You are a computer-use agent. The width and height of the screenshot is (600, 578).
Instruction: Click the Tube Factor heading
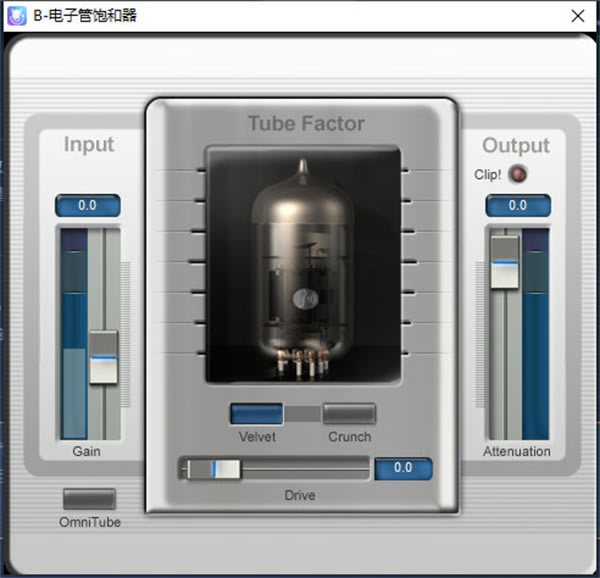coord(306,124)
